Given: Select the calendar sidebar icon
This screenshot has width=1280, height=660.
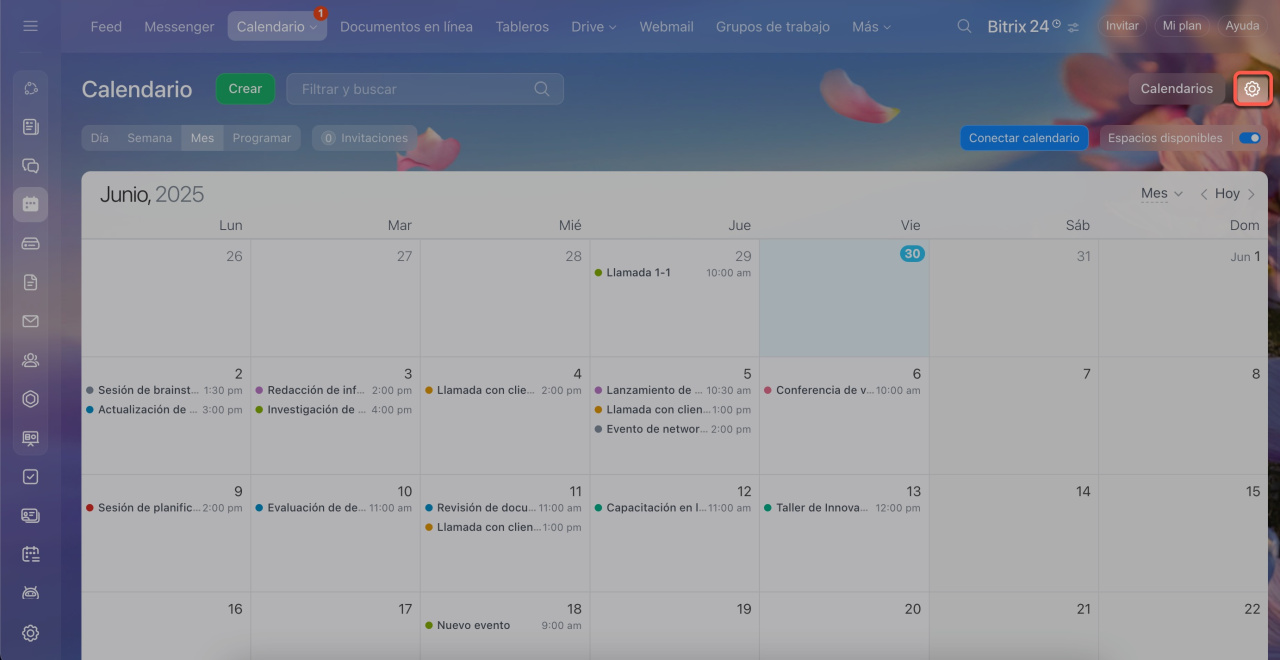Looking at the screenshot, I should click(30, 204).
